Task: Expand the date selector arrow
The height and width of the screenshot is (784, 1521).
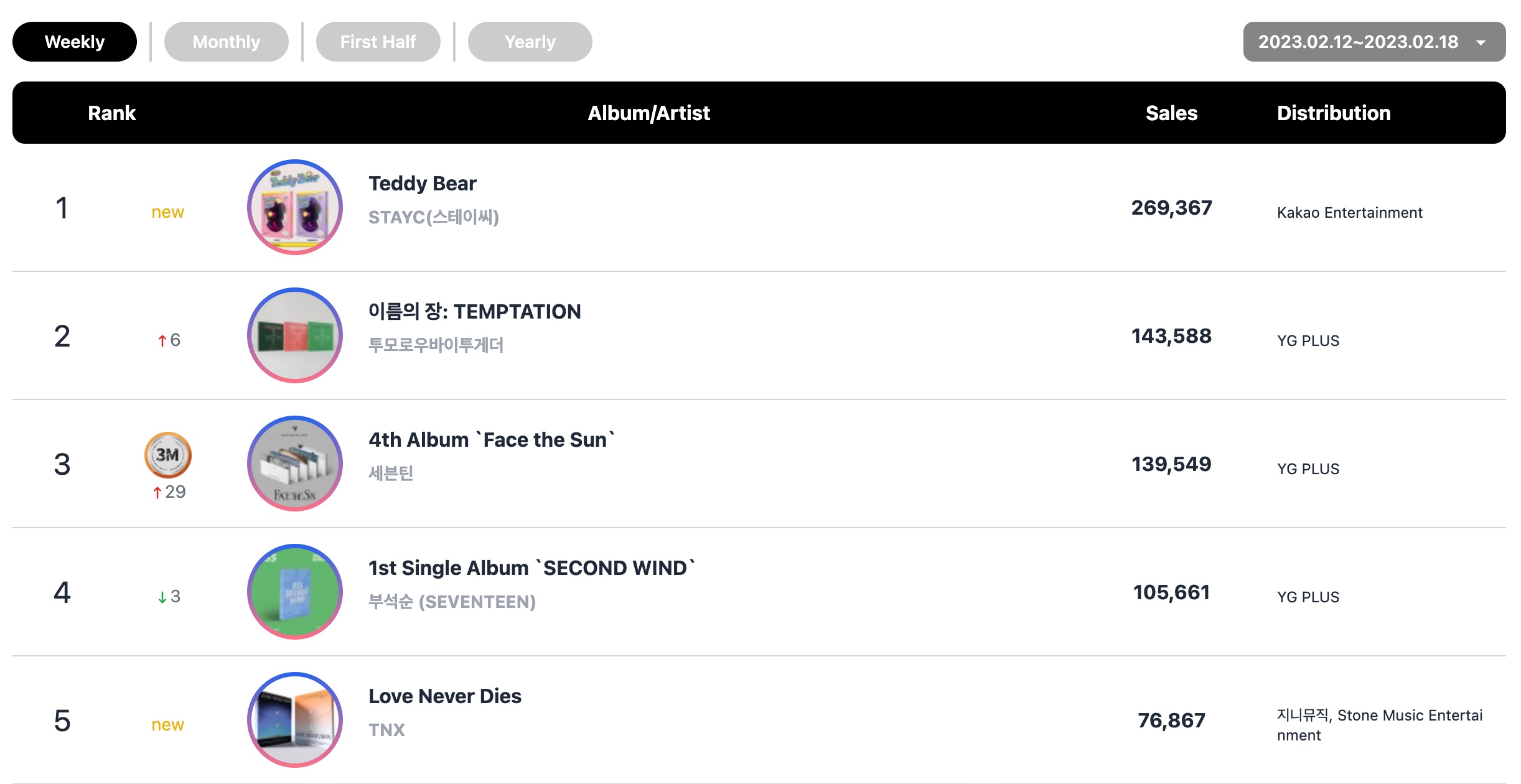Action: point(1481,42)
